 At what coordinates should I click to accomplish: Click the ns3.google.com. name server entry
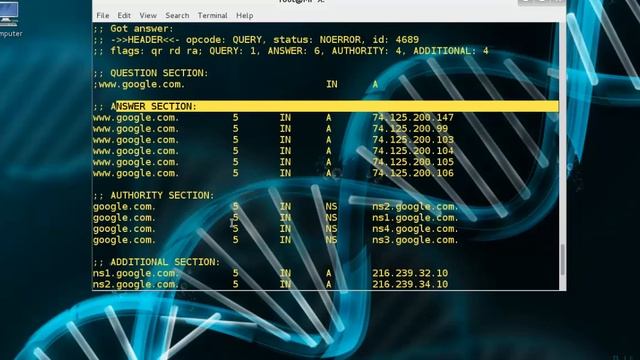(x=415, y=240)
